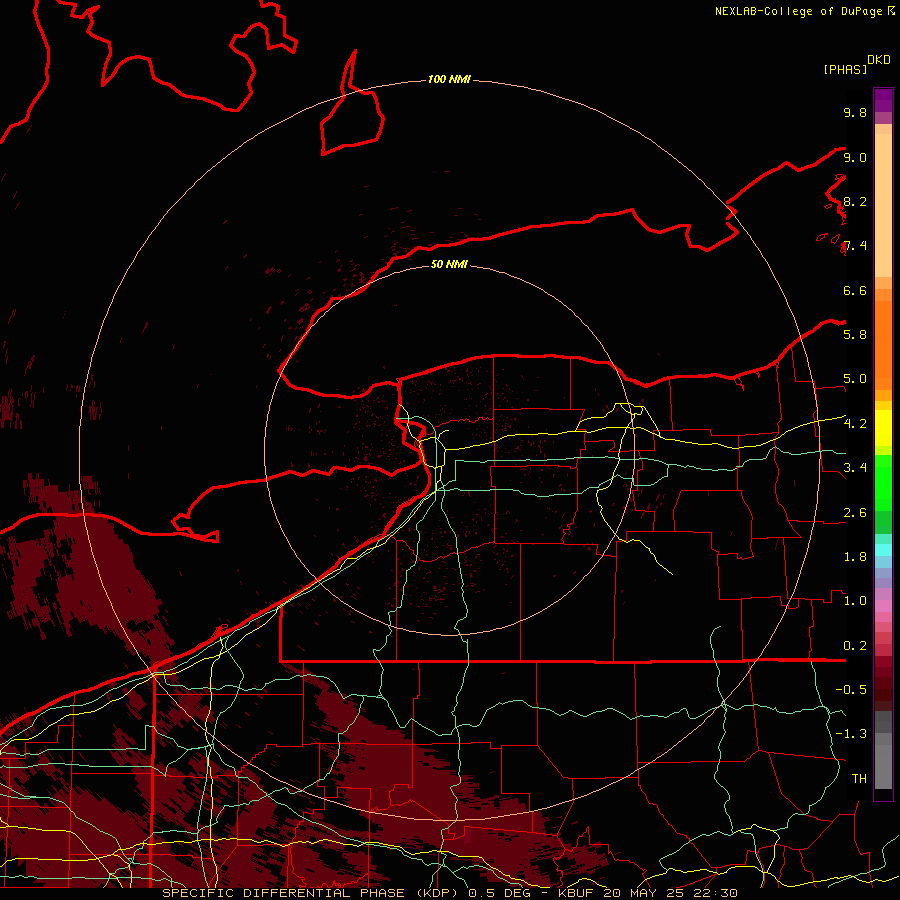This screenshot has height=900, width=900.
Task: Click the 0.2 value on the color scale
Action: point(855,646)
